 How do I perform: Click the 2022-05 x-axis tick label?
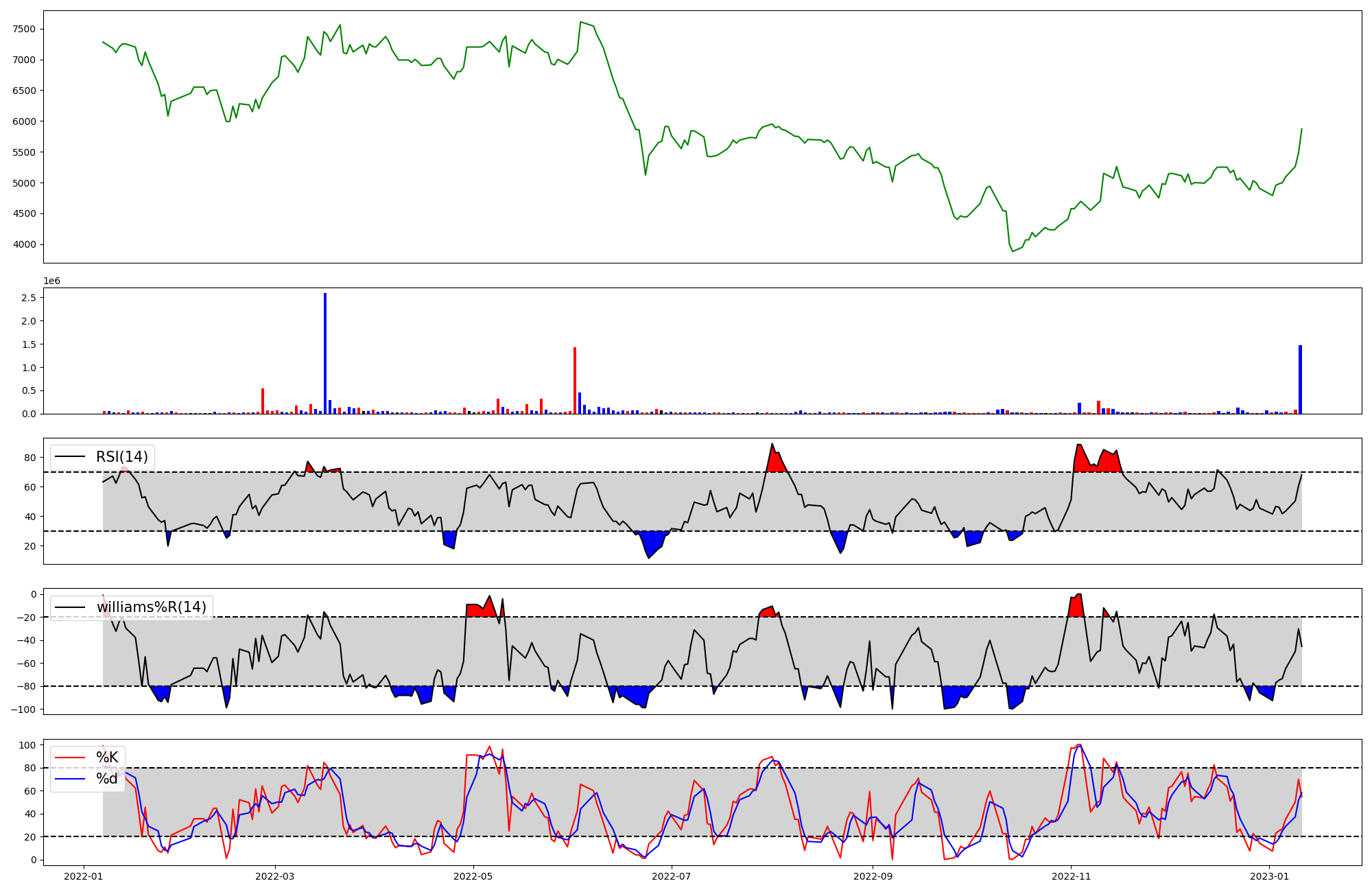point(473,876)
